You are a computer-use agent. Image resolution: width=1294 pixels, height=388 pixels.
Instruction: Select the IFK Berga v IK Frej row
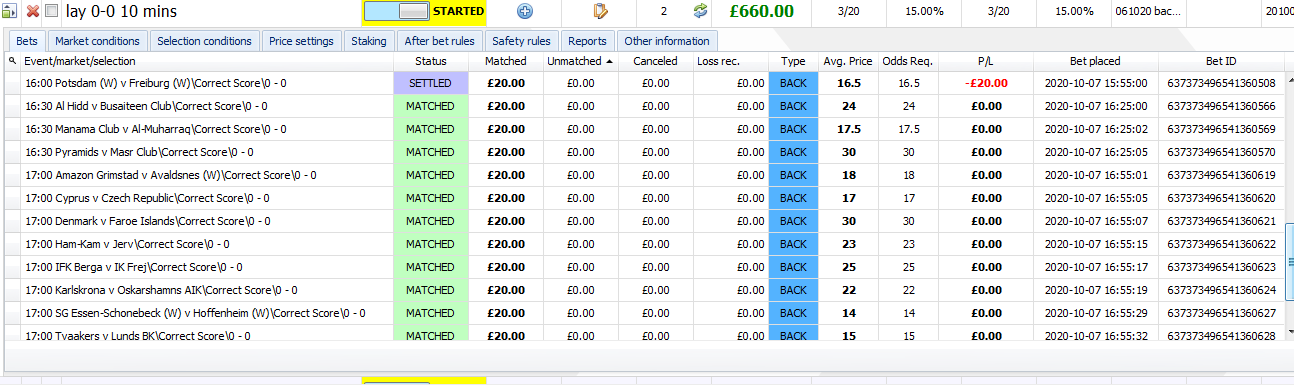tap(645, 267)
